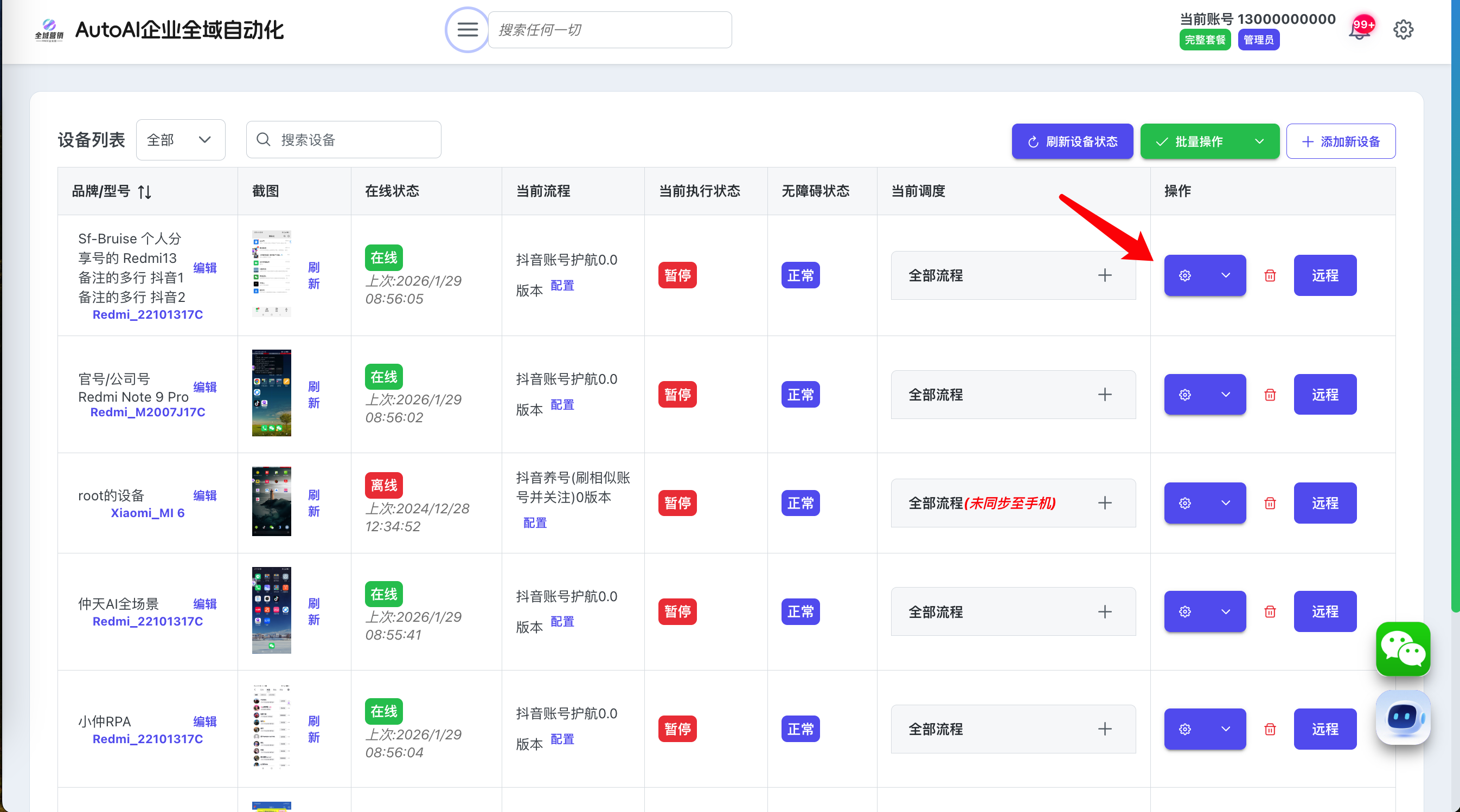Click 远程 button for root的设备

1324,503
